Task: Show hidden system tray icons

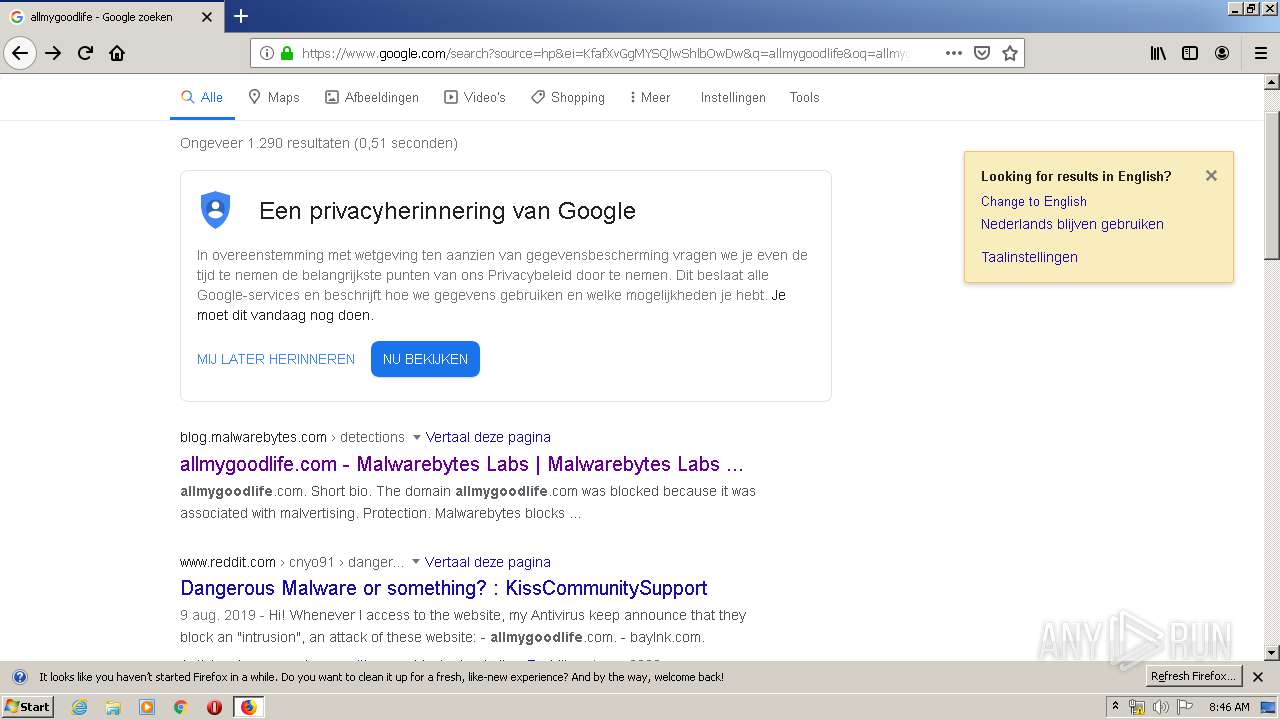Action: point(1115,707)
